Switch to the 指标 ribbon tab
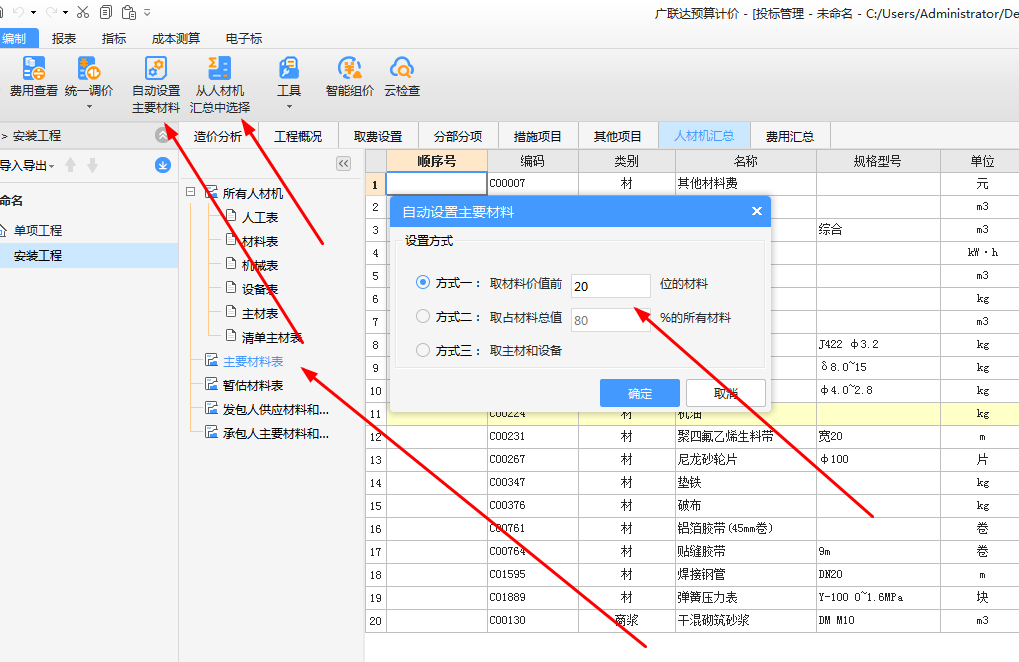 (x=114, y=38)
